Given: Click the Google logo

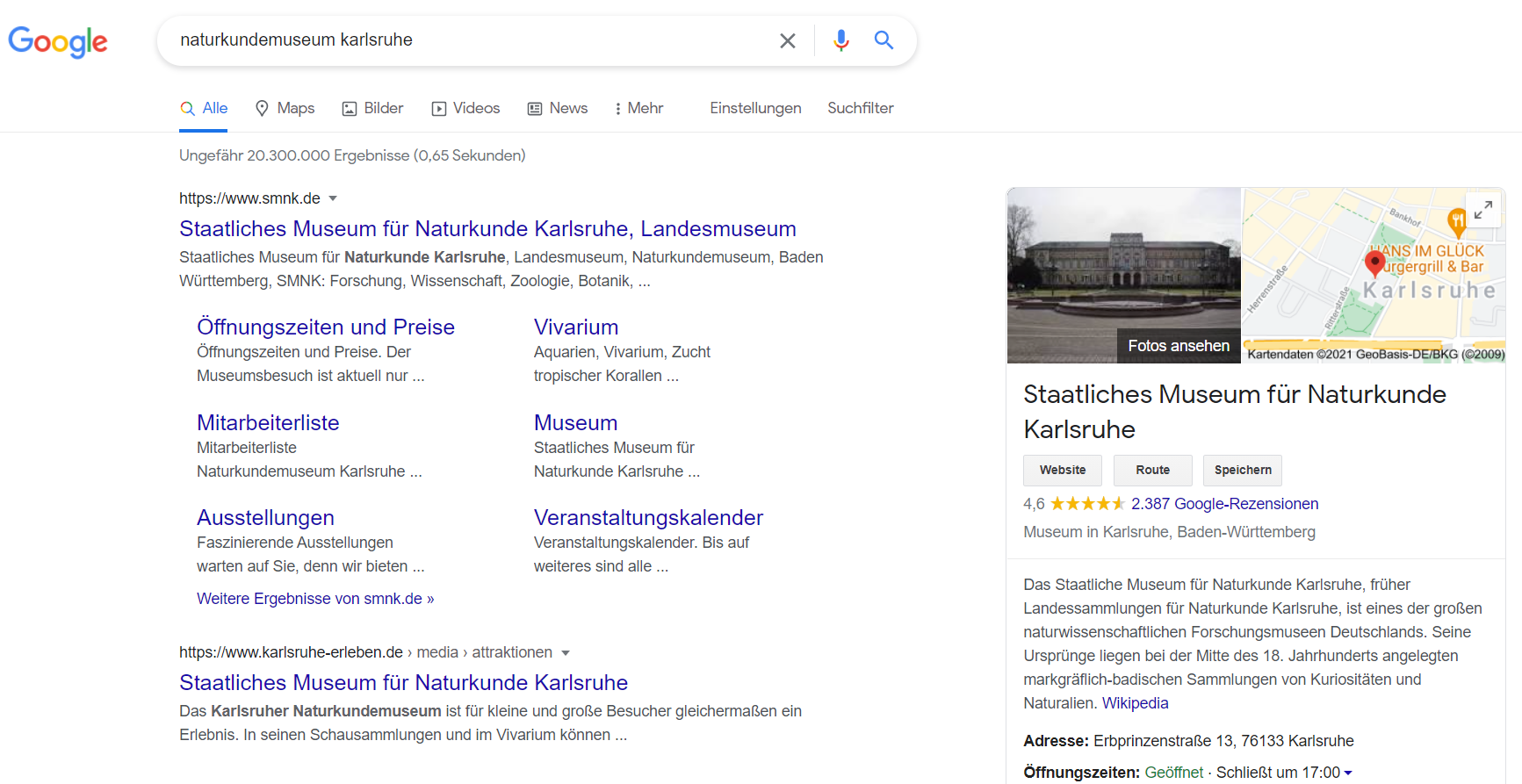Looking at the screenshot, I should (x=58, y=41).
